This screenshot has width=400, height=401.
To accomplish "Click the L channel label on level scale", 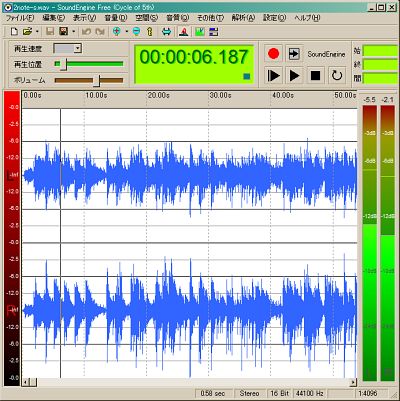I will pyautogui.click(x=10, y=175).
